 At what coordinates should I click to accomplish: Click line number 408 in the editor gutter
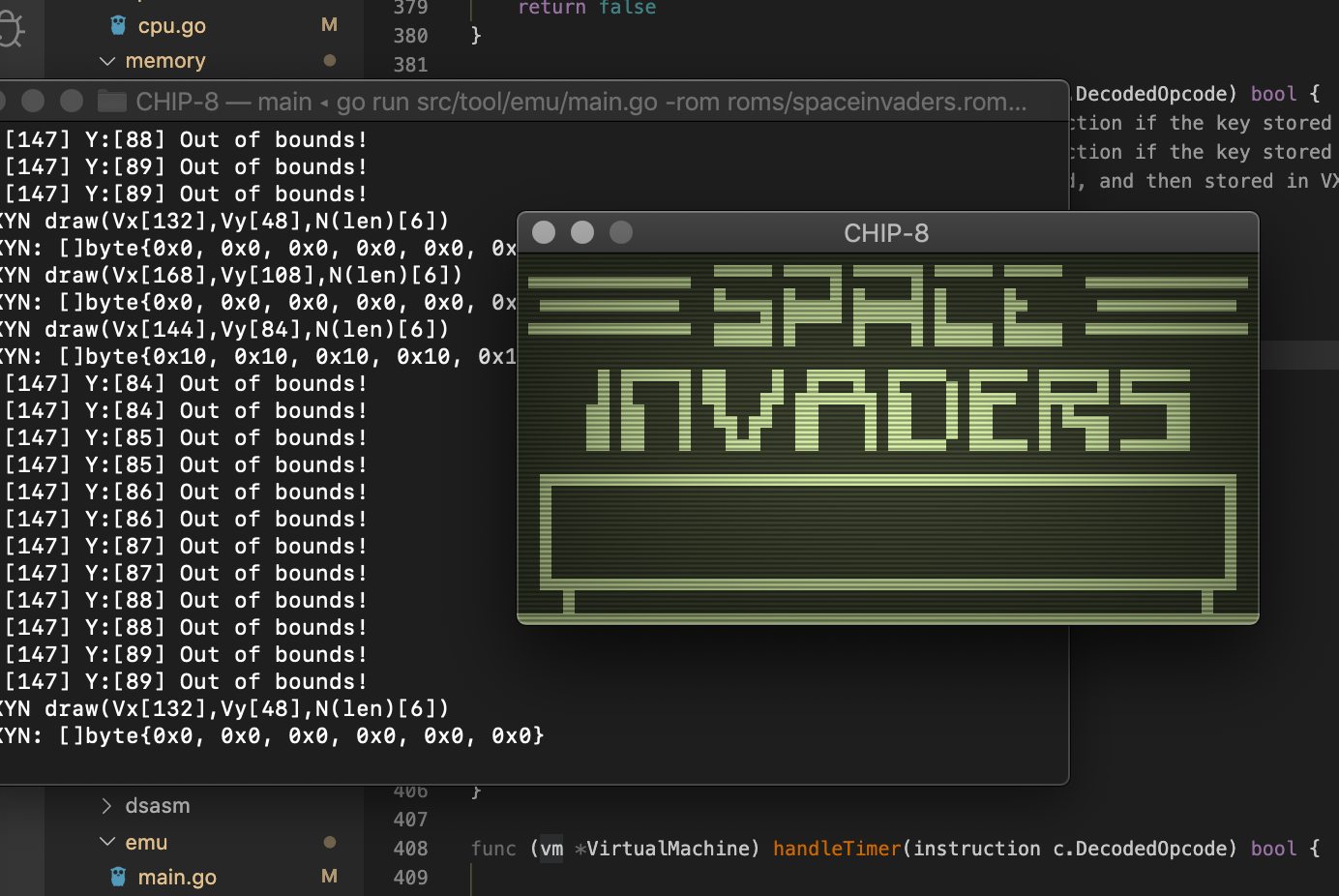410,849
